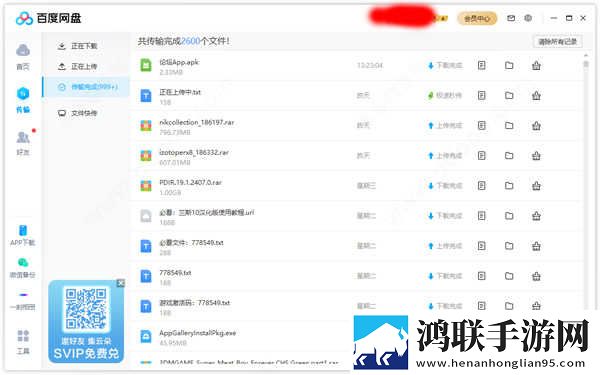Open file for 正在上传中.txt row
The height and width of the screenshot is (375, 600).
(481, 95)
